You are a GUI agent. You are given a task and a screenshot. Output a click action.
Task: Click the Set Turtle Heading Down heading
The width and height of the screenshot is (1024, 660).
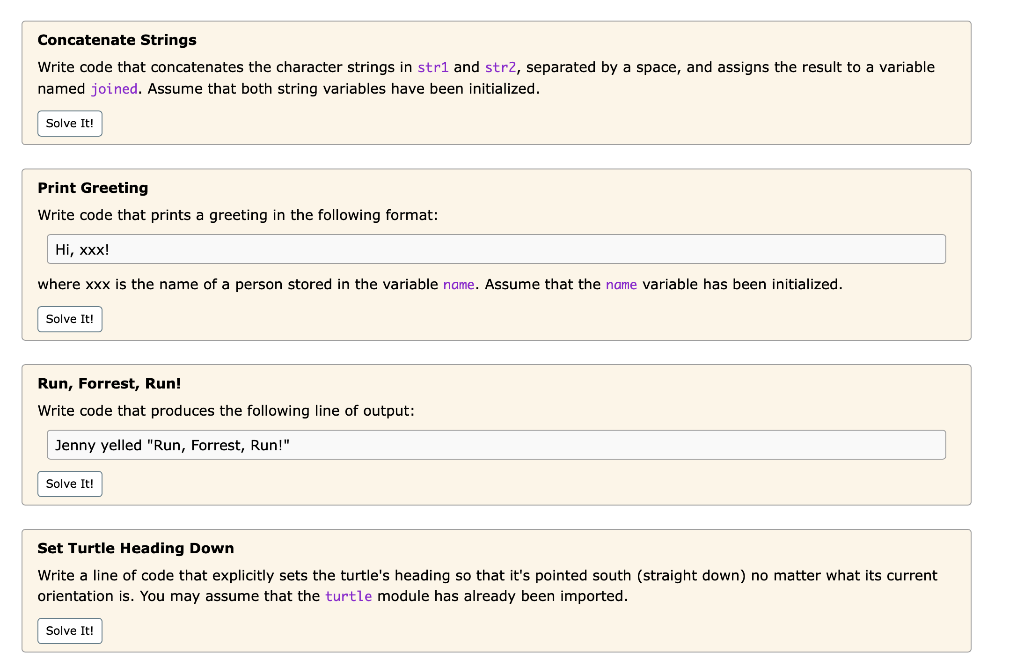click(137, 548)
